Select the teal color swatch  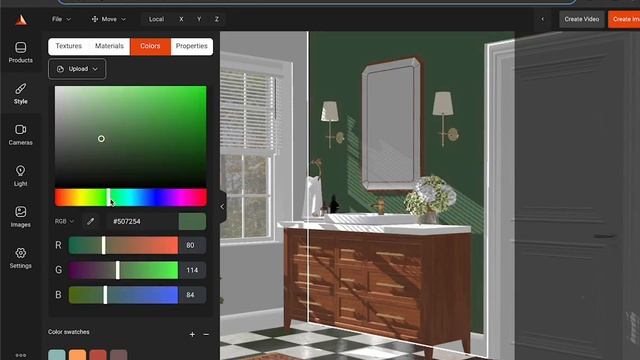[x=57, y=355]
